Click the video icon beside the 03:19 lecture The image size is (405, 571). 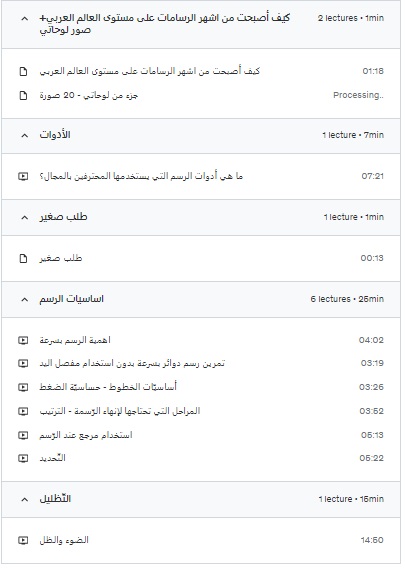[23, 363]
